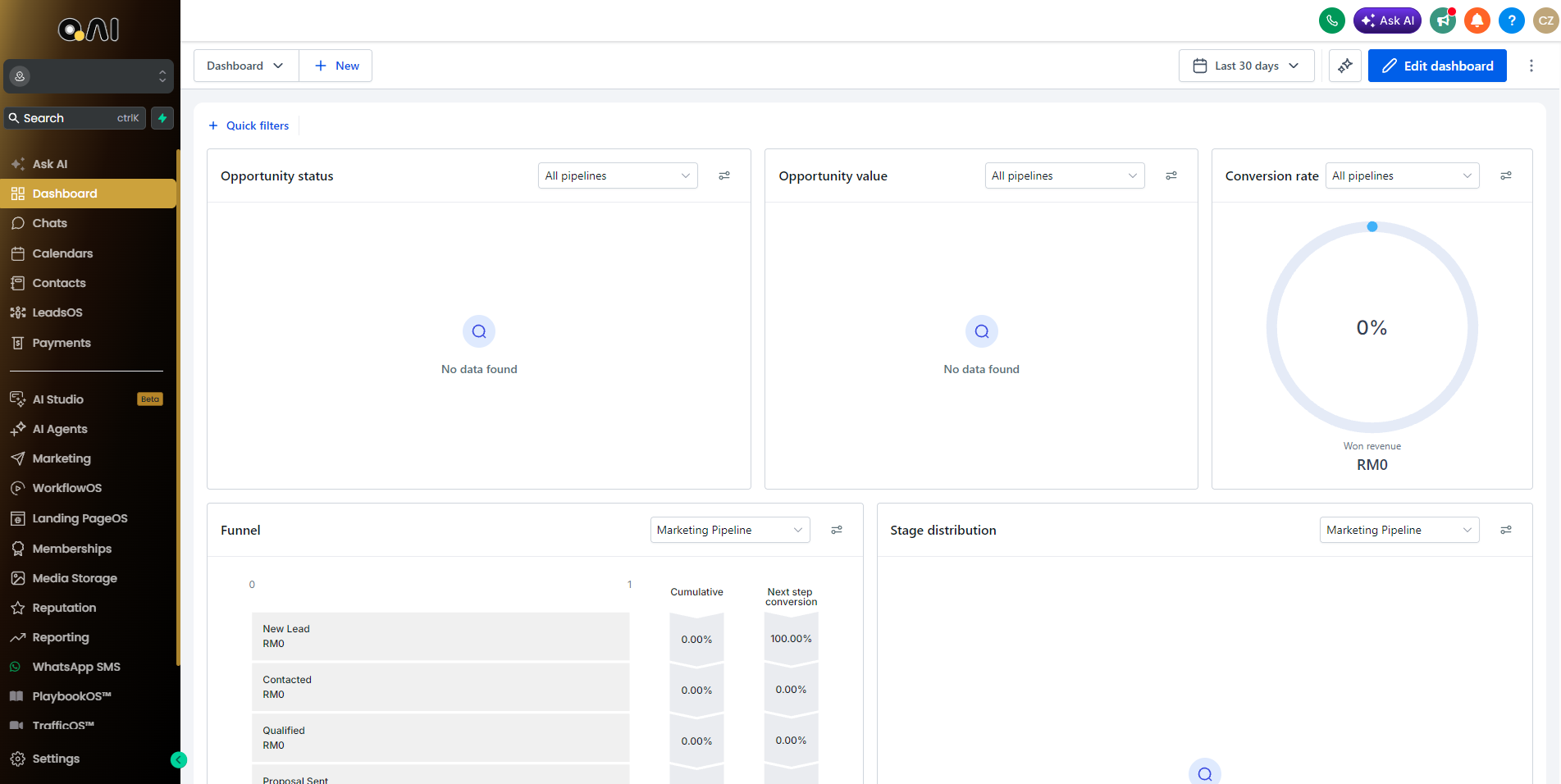Click the sparkle AI insights icon beside the date range
Viewport: 1561px width, 784px height.
point(1345,66)
